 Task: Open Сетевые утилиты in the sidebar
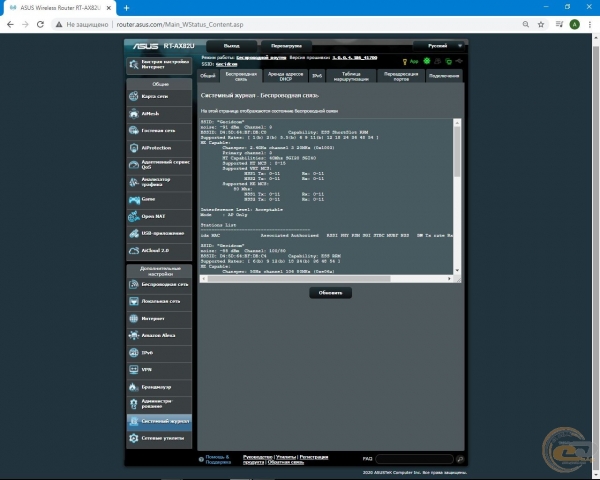(159, 438)
